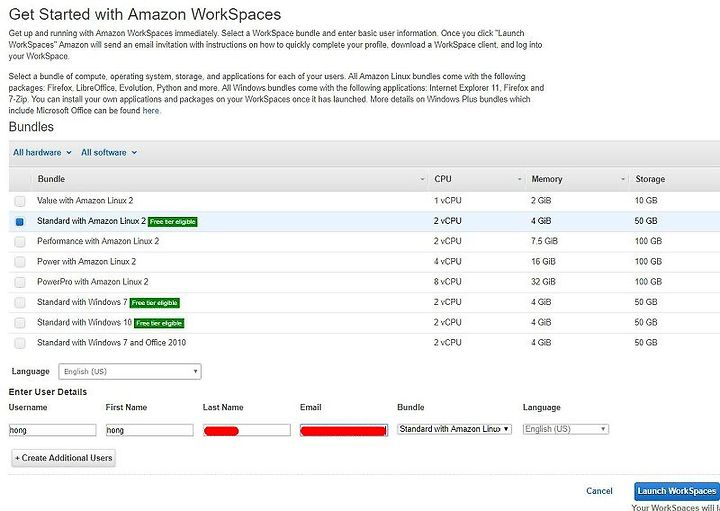Viewport: 720px width, 511px height.
Task: Check the Standard with Windows 7 checkbox
Action: (20, 302)
